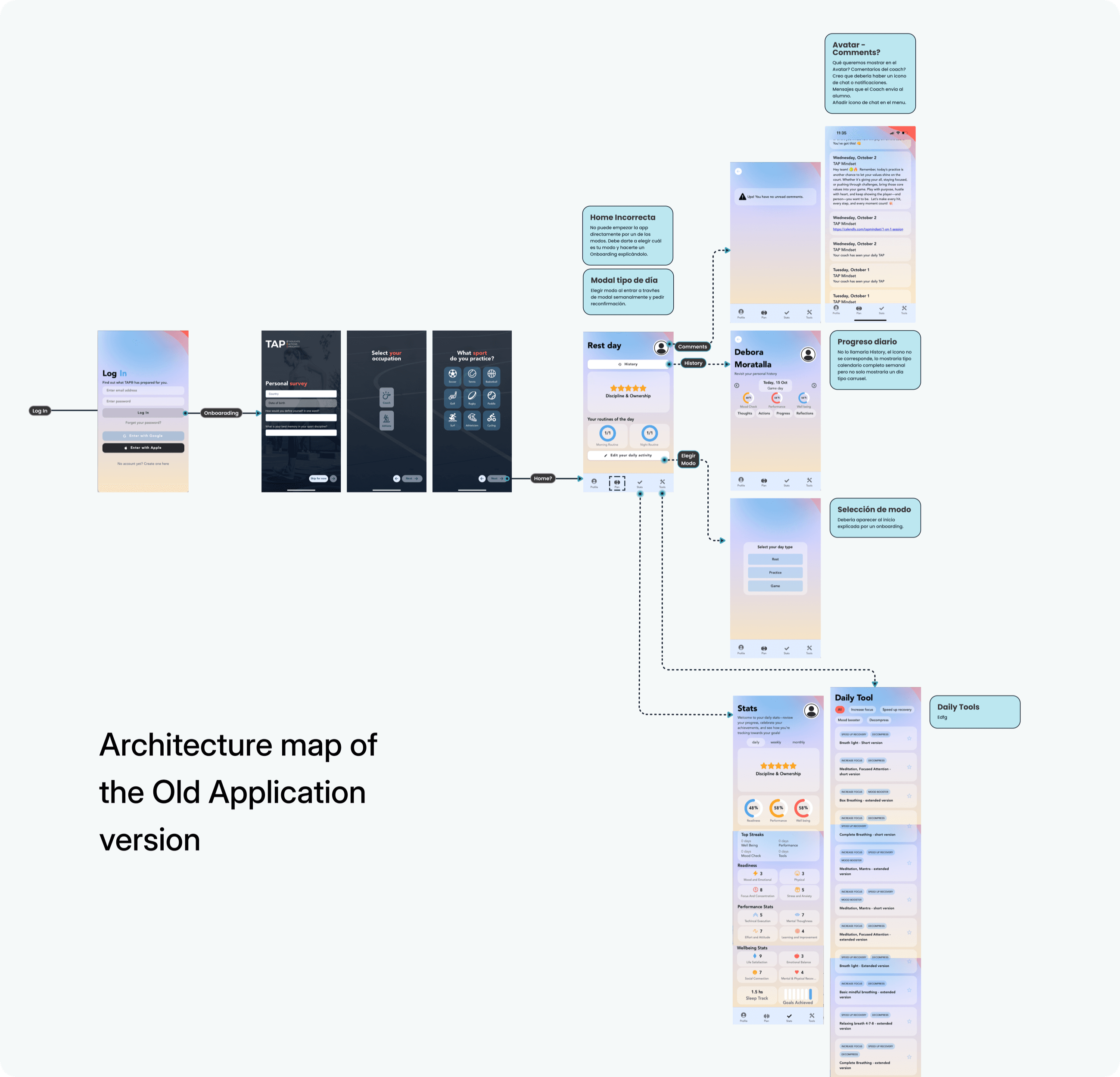Click Skip for now on survey screen
The image size is (1120, 1077).
[x=319, y=478]
